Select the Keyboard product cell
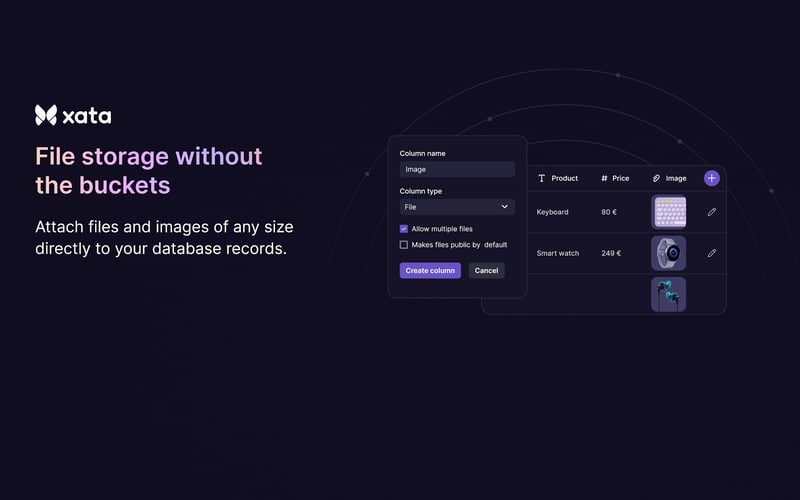 552,212
